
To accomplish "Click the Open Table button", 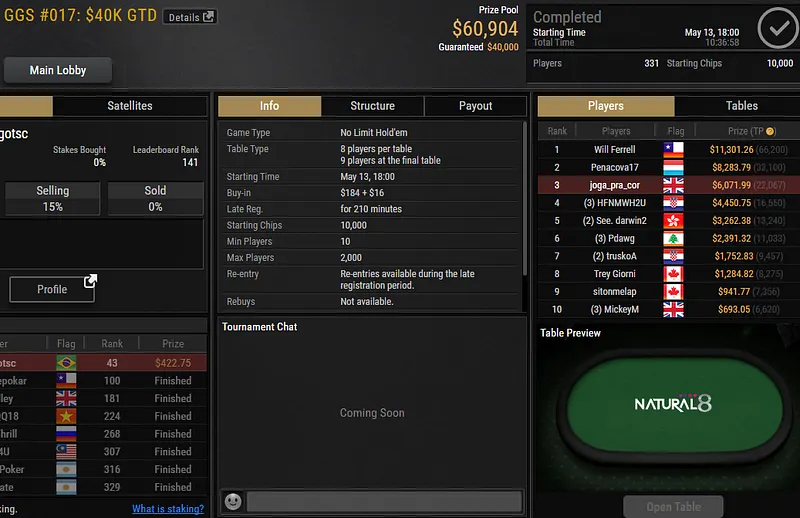I will [673, 507].
